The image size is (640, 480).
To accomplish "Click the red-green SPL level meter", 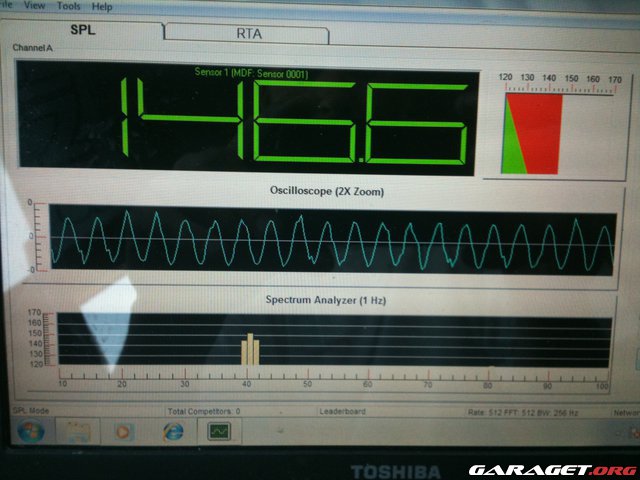I will tap(534, 133).
